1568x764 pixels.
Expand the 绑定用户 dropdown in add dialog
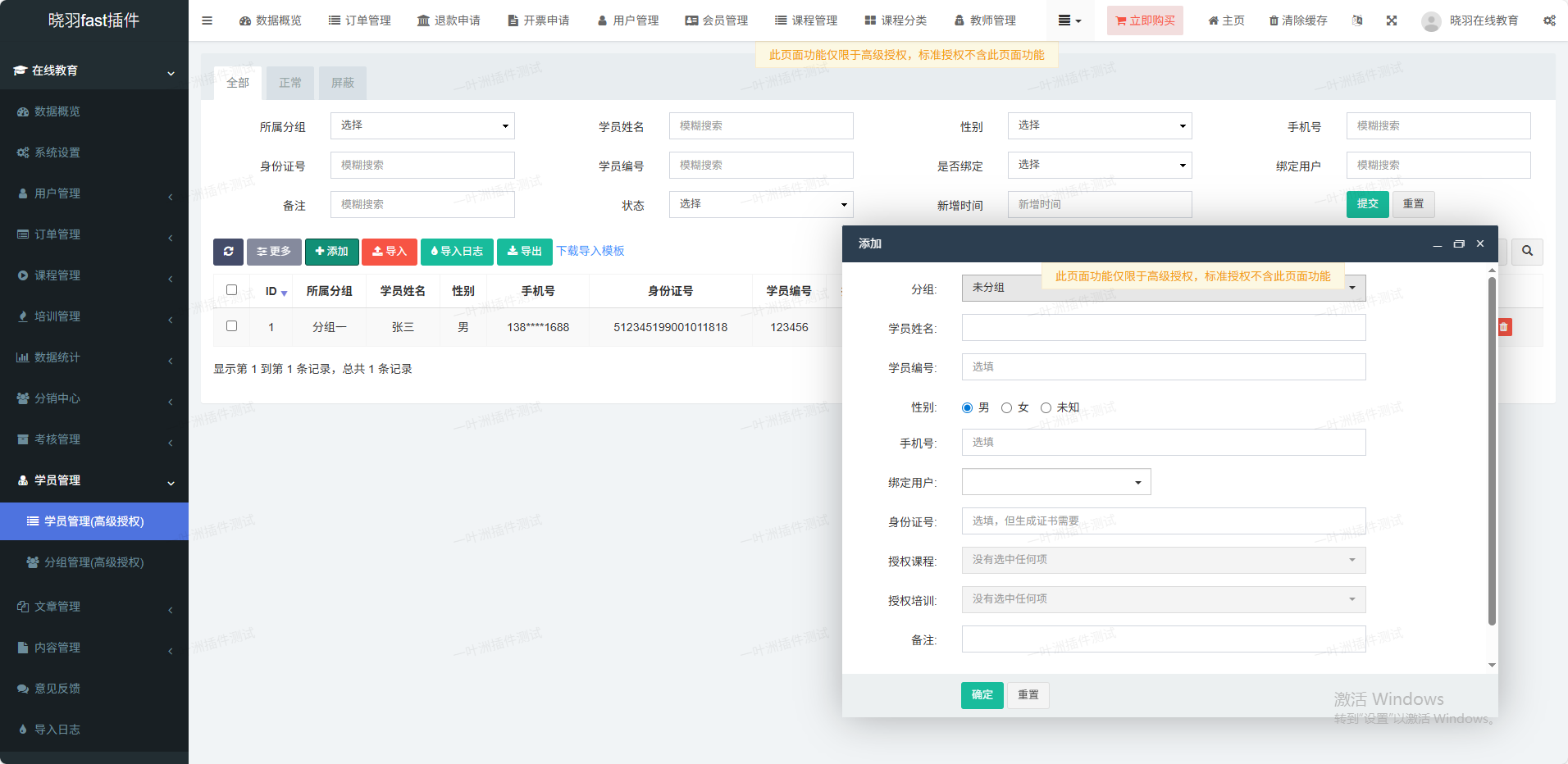[x=1056, y=482]
